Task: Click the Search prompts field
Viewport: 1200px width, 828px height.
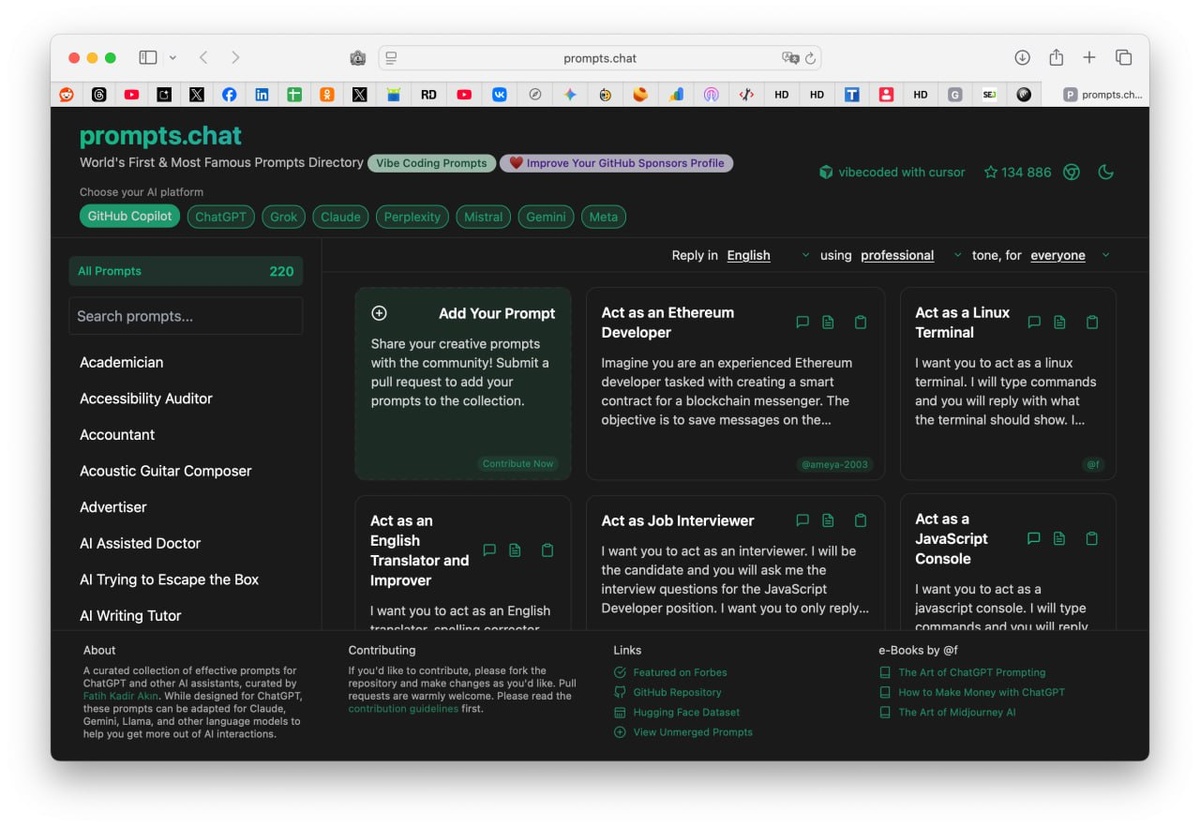Action: (186, 316)
